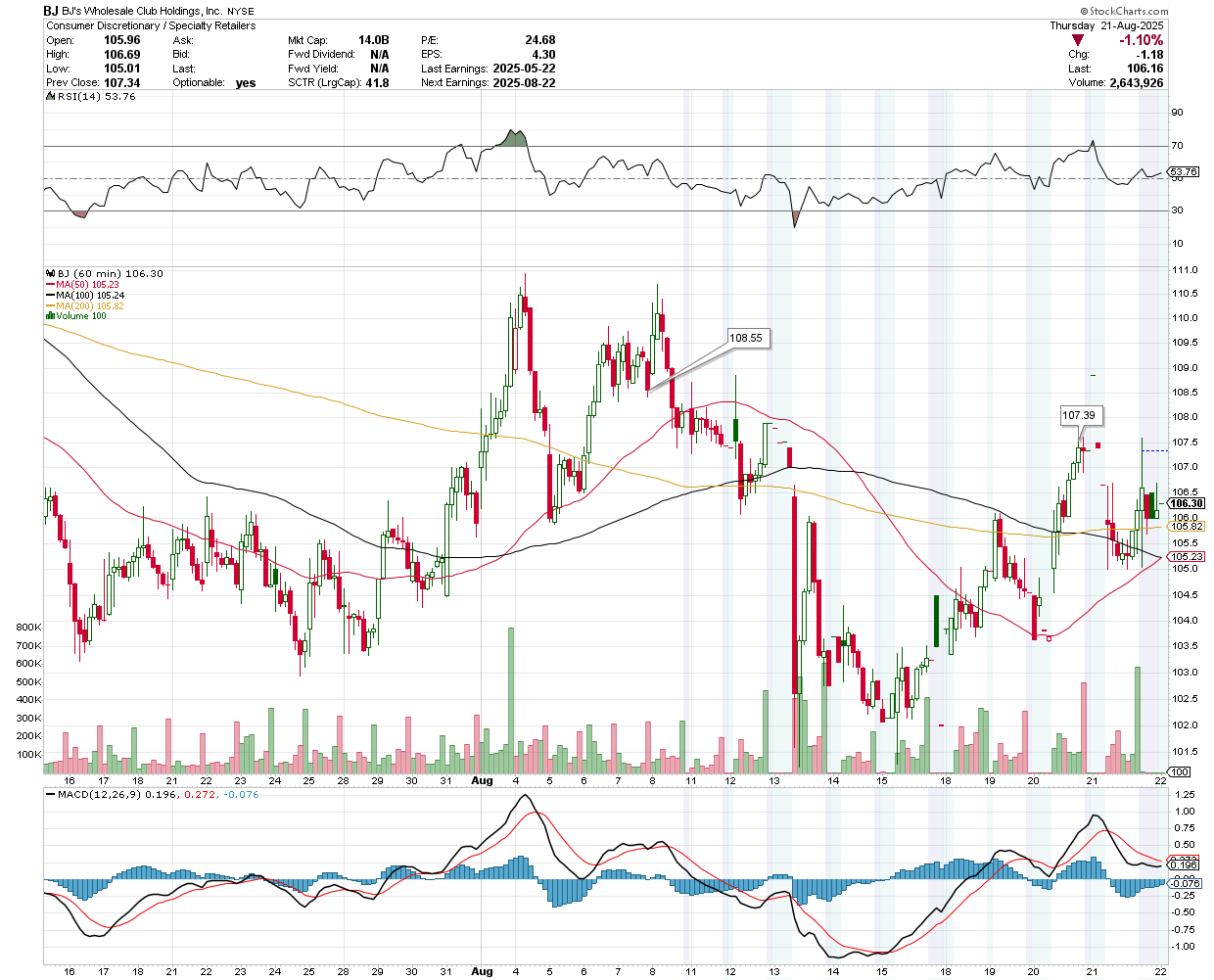Image resolution: width=1214 pixels, height=980 pixels.
Task: Click the Aug month label under the price panel
Action: (482, 780)
